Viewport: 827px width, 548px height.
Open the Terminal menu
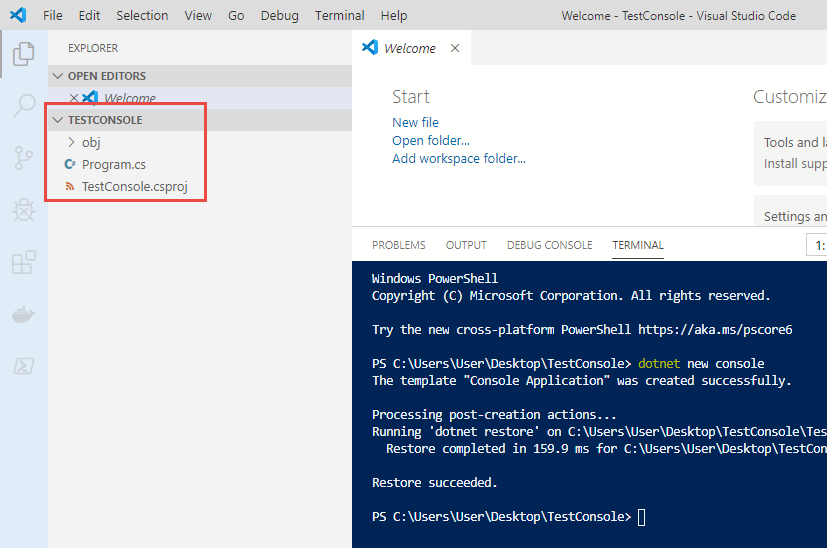(x=340, y=15)
